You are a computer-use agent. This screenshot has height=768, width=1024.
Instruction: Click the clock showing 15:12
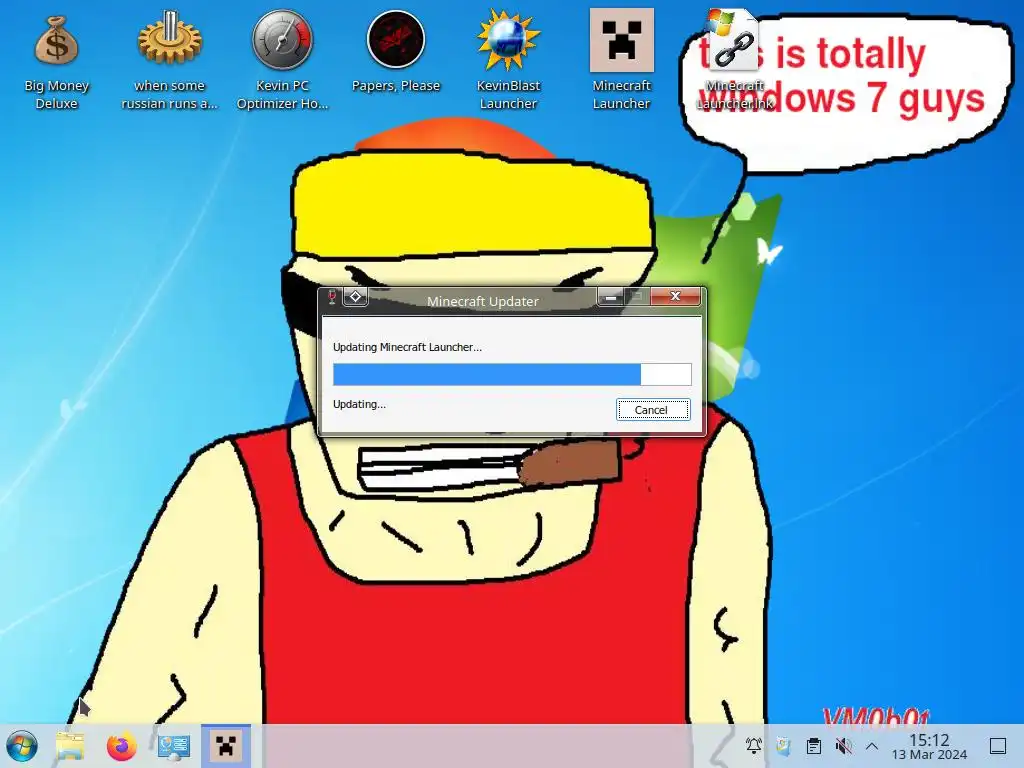[929, 739]
